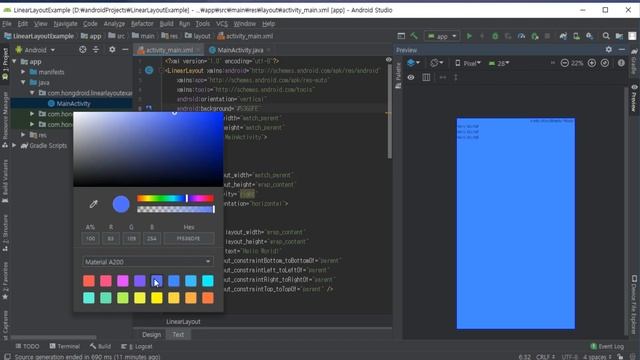
Task: Click layout breadcrumb in navigation bar
Action: coord(198,36)
